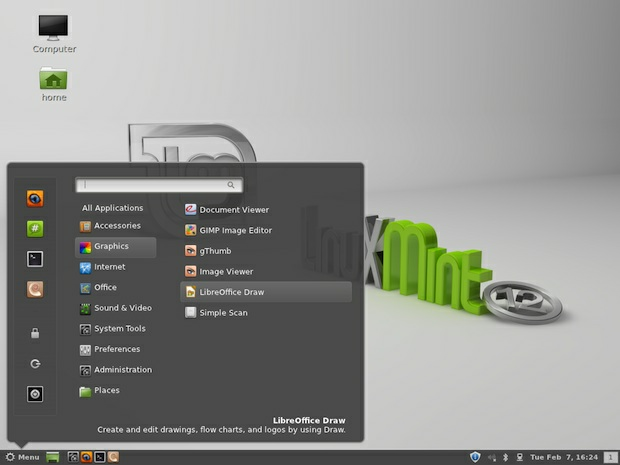Open the System Tools category

[113, 329]
